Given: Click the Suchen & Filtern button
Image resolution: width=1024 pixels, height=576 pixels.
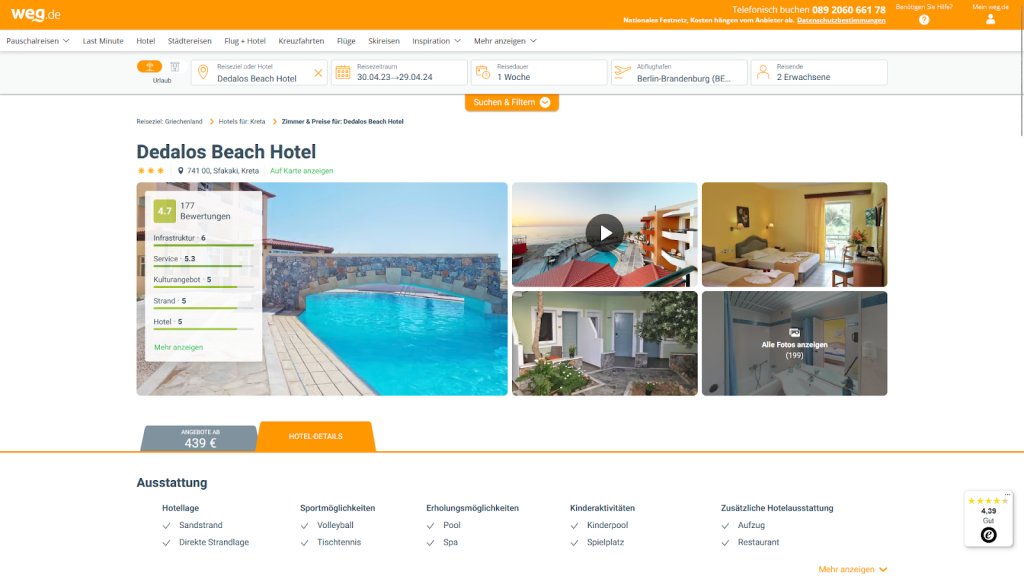Looking at the screenshot, I should [511, 103].
